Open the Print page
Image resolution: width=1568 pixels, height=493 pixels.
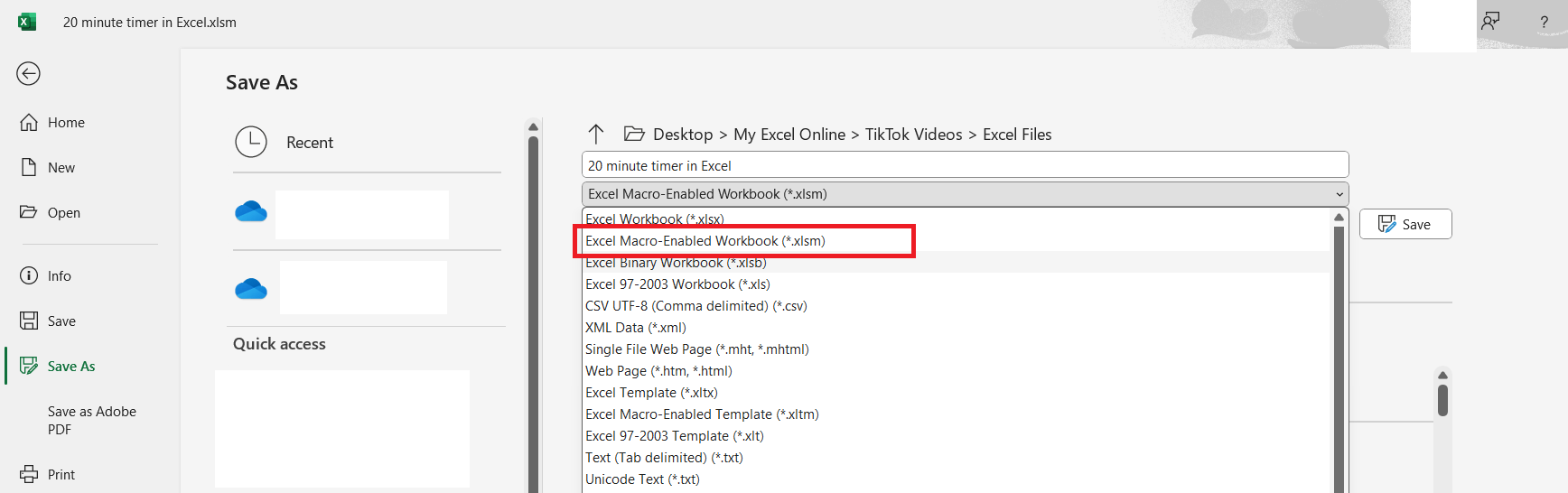[x=48, y=475]
